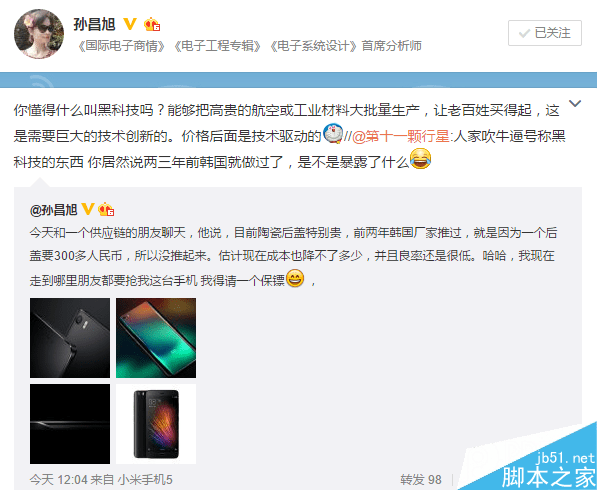Open the @孙昌旭 quoted author link
Image resolution: width=597 pixels, height=490 pixels.
coord(54,210)
